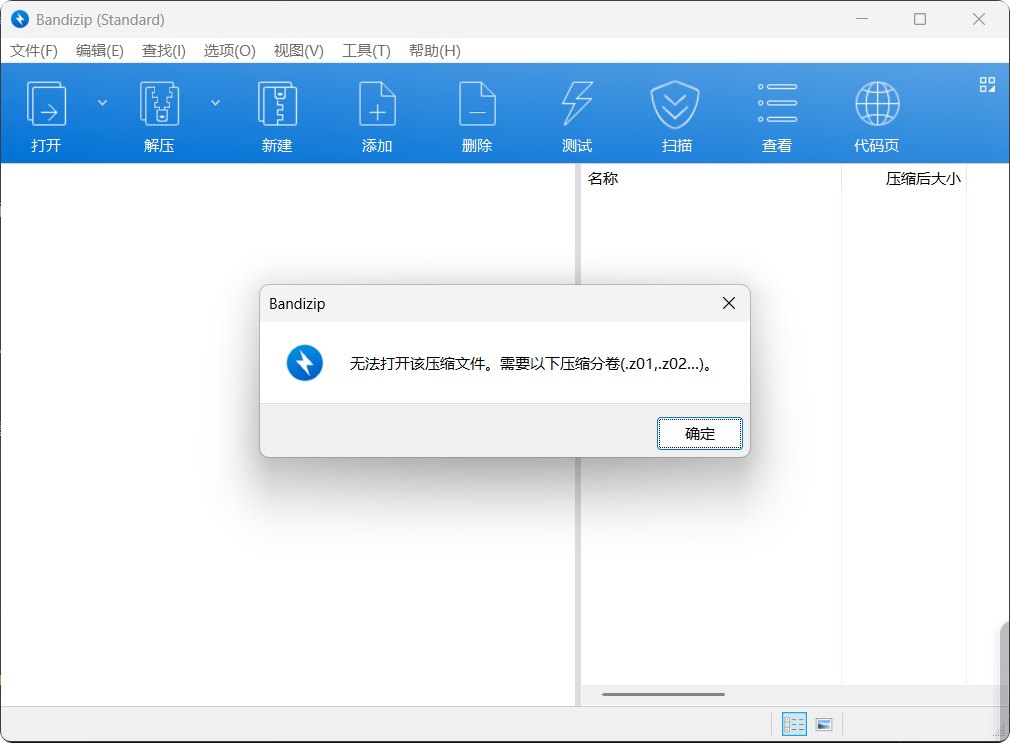Select the 打开 (Open) toolbar icon
1010x743 pixels.
pyautogui.click(x=45, y=113)
